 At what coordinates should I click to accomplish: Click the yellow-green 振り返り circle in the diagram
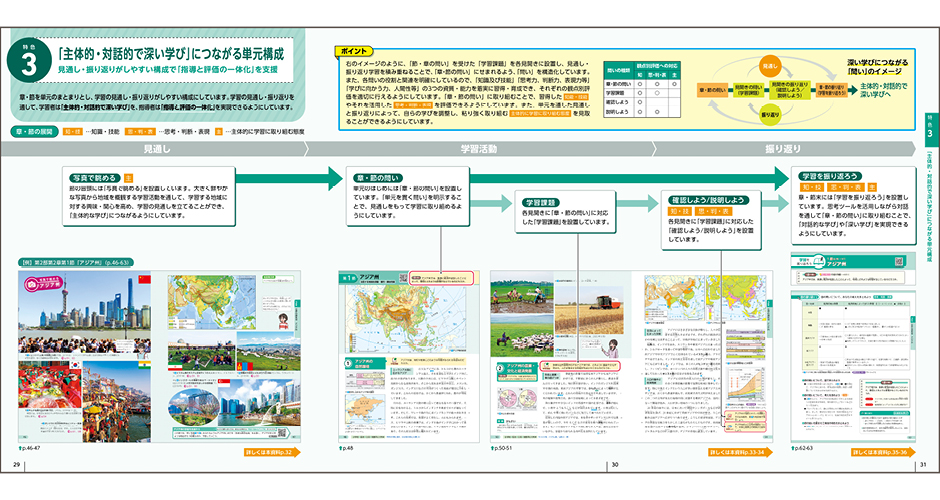770,114
